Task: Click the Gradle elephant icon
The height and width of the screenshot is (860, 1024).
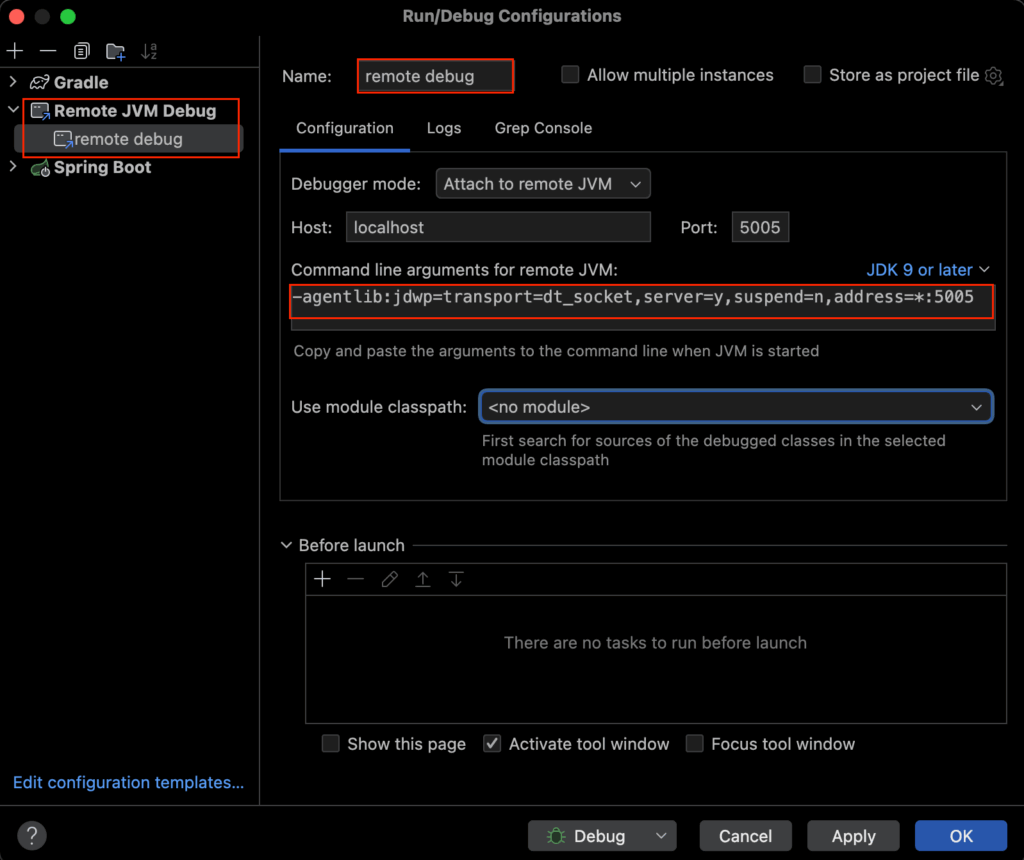Action: pos(40,82)
